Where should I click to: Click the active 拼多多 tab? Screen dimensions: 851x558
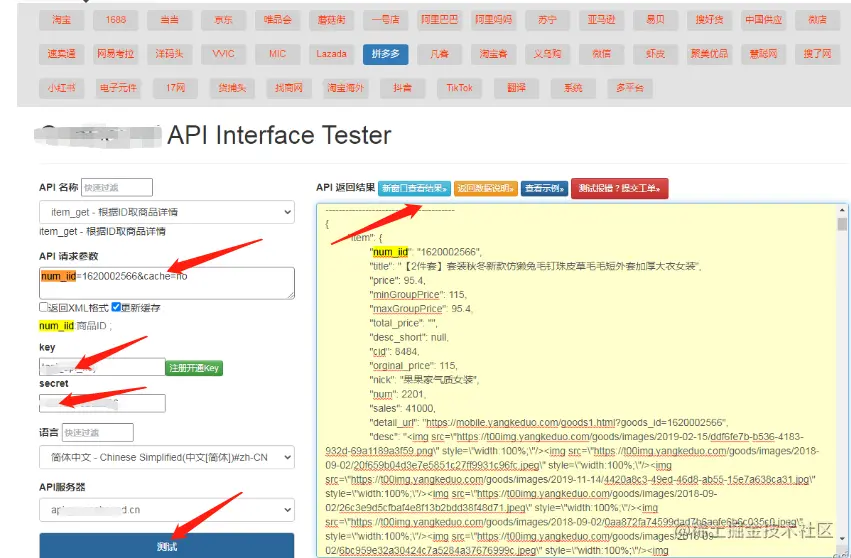(x=385, y=54)
